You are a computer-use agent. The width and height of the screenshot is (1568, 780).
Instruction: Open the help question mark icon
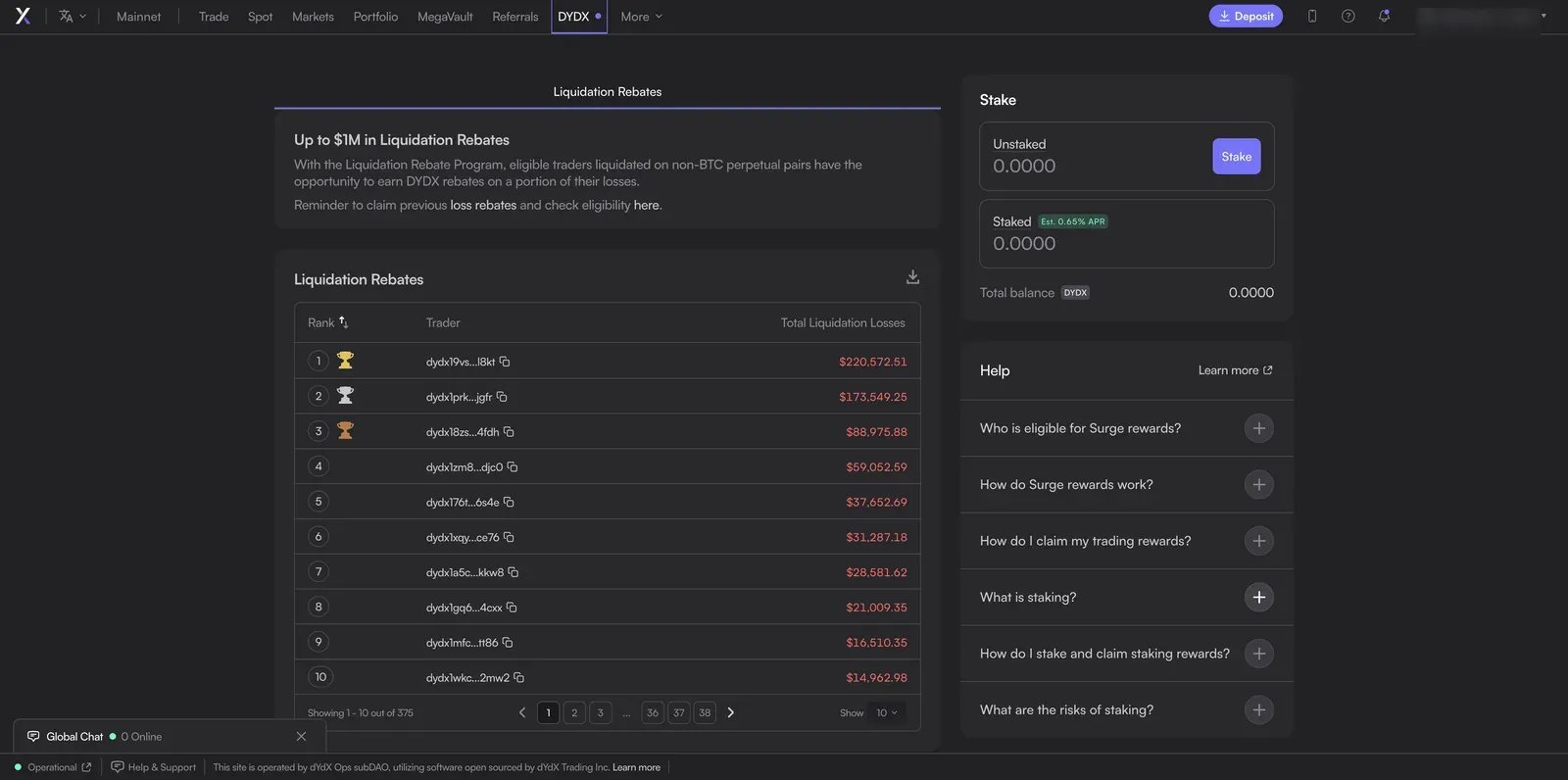click(x=1348, y=16)
